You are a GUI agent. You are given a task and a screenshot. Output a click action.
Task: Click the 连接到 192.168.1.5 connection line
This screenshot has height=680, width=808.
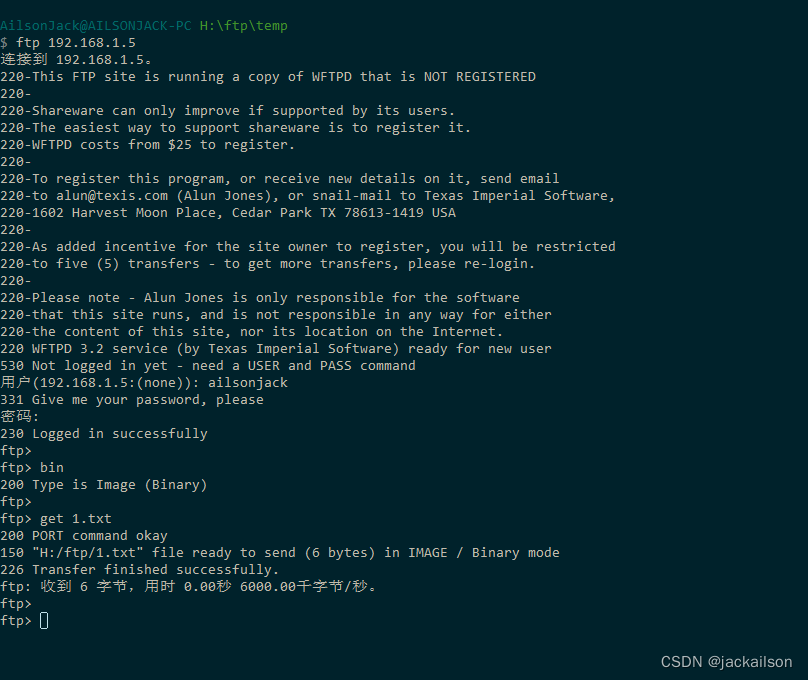[76, 60]
